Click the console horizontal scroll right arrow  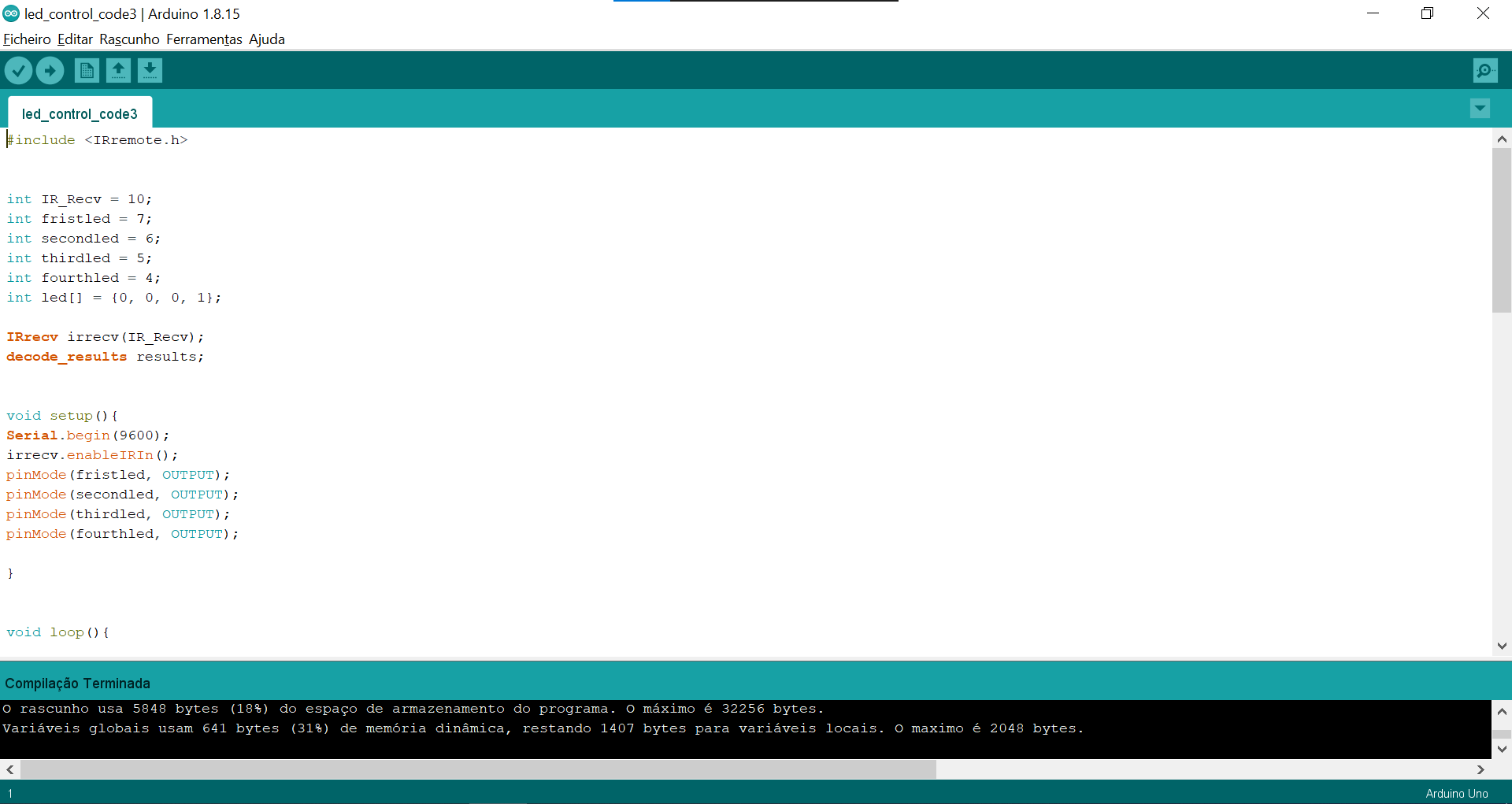coord(1480,769)
